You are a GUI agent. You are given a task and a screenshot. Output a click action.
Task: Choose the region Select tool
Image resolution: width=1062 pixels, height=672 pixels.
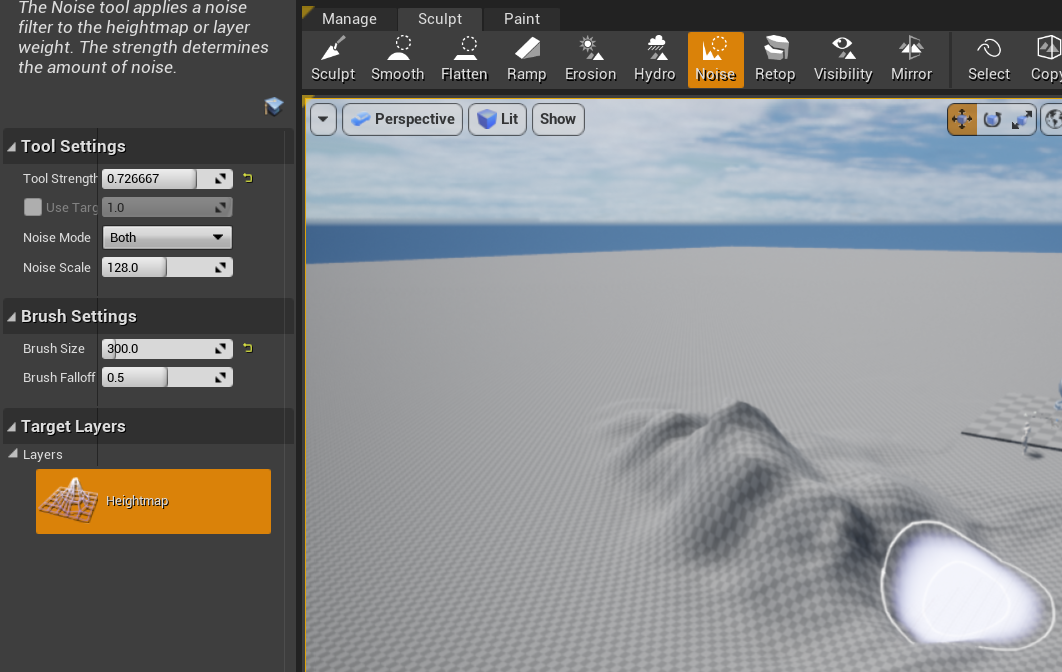click(988, 60)
